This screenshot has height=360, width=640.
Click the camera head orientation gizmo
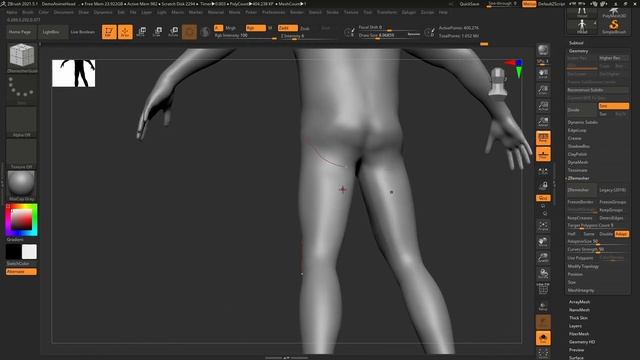point(498,82)
